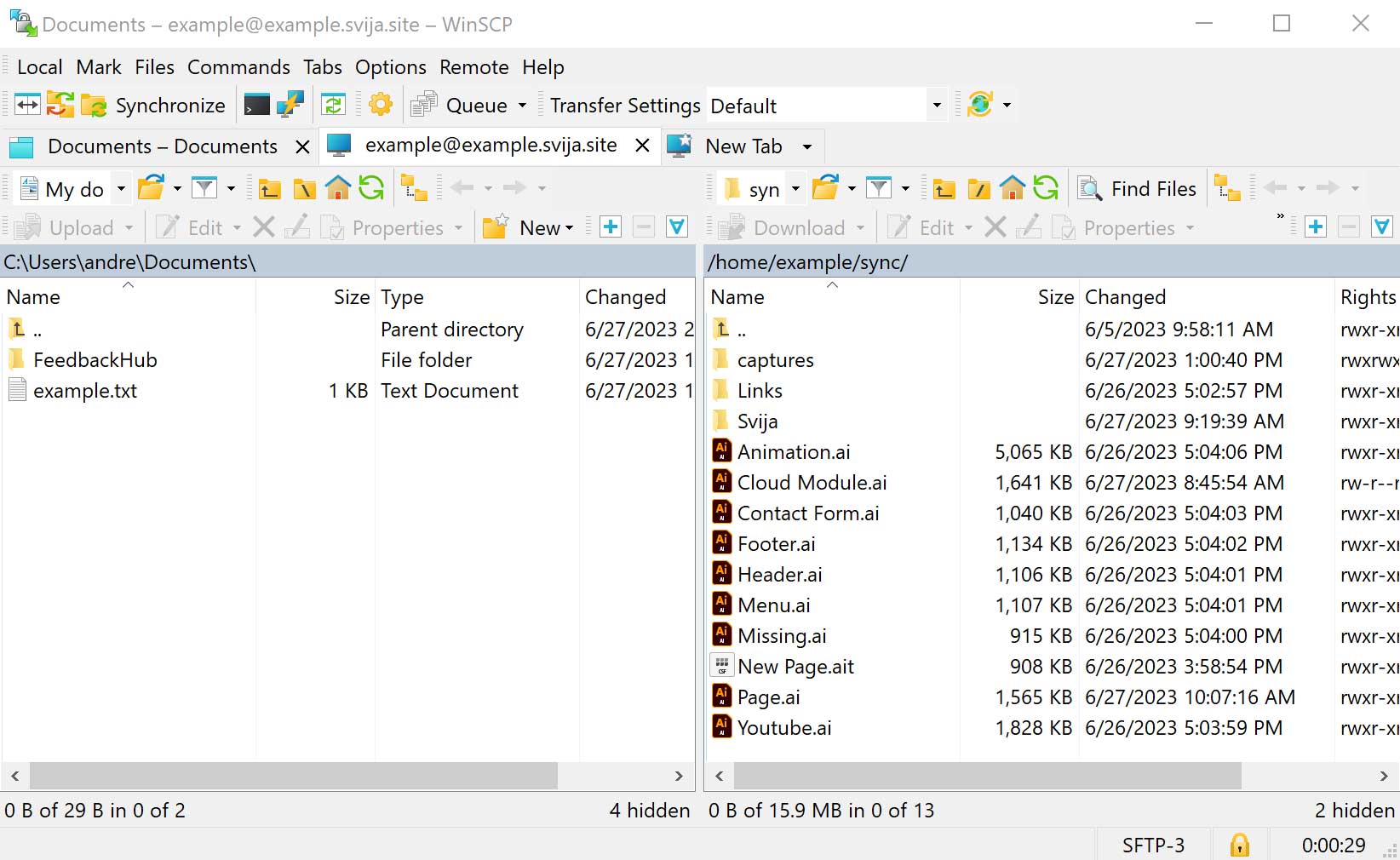The height and width of the screenshot is (860, 1400).
Task: Open Preferences via the gear icon
Action: coord(381,105)
